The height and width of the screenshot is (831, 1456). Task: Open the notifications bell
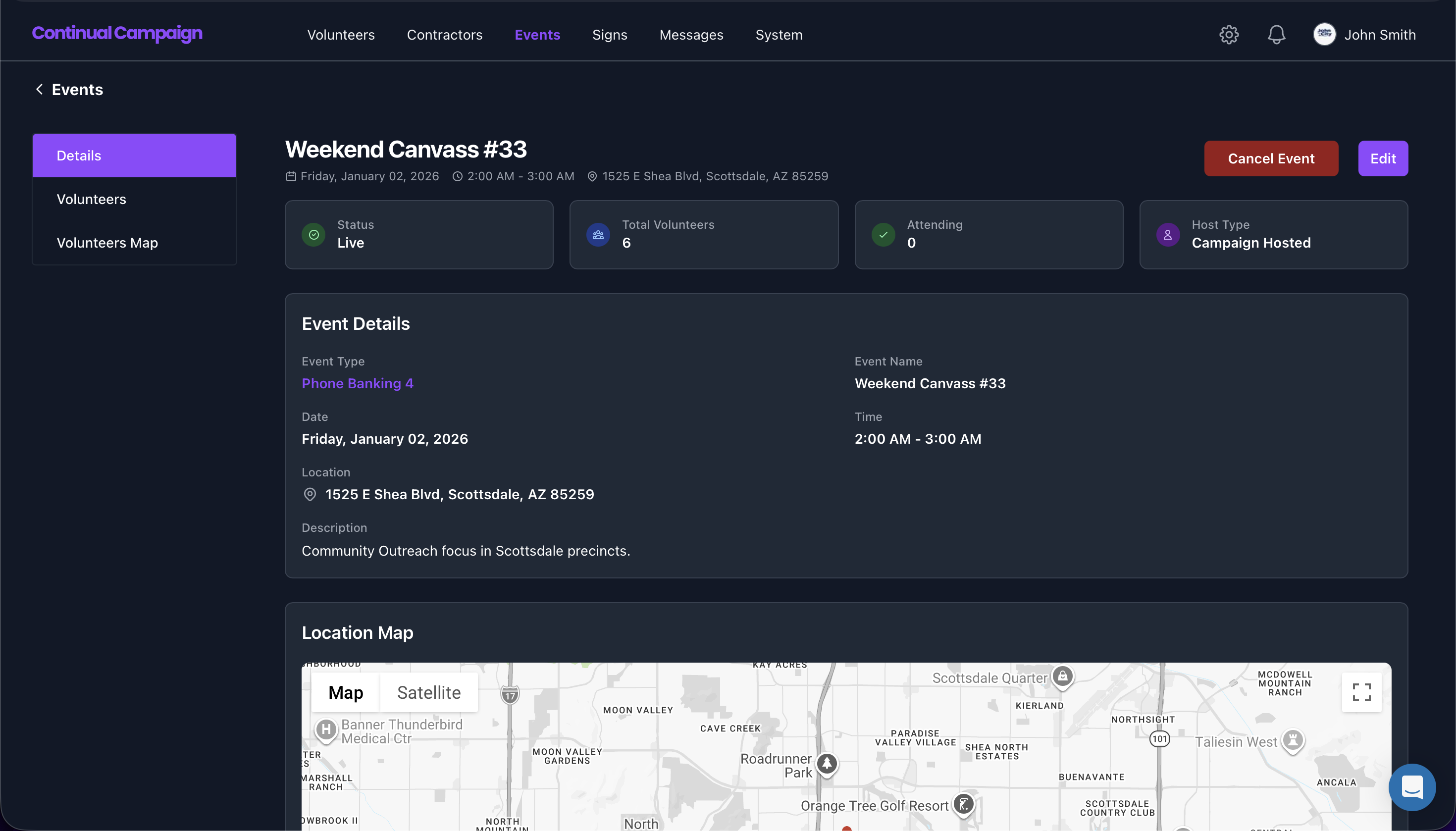click(x=1276, y=35)
